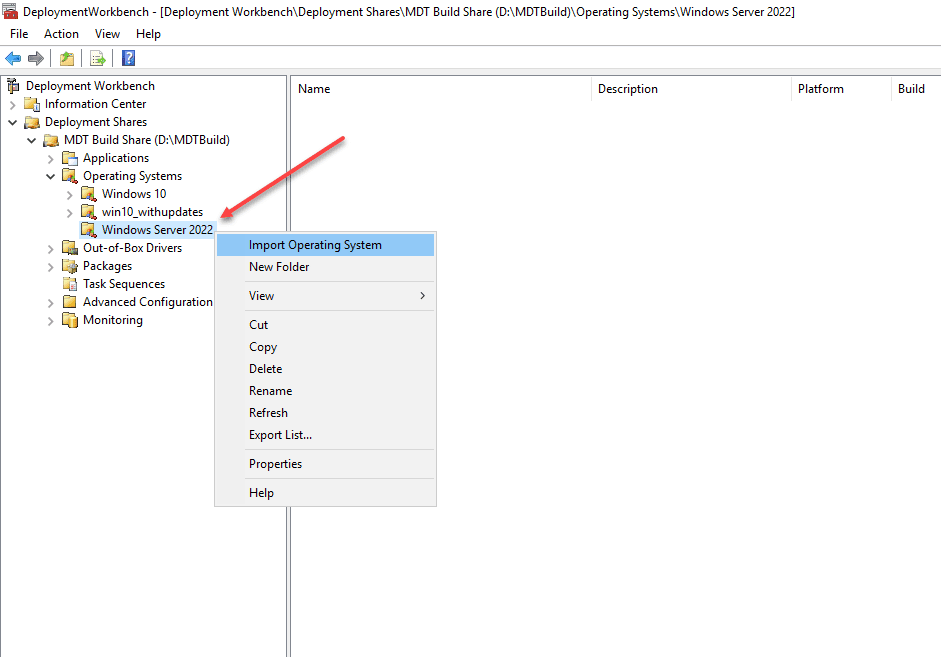Collapse the Operating Systems node

(50, 175)
